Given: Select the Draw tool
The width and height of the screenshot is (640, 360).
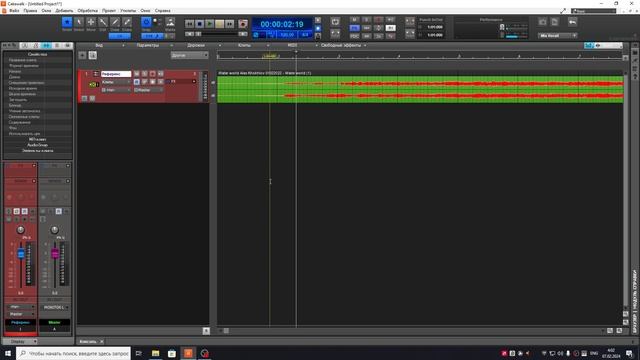Looking at the screenshot, I should pyautogui.click(x=115, y=22).
